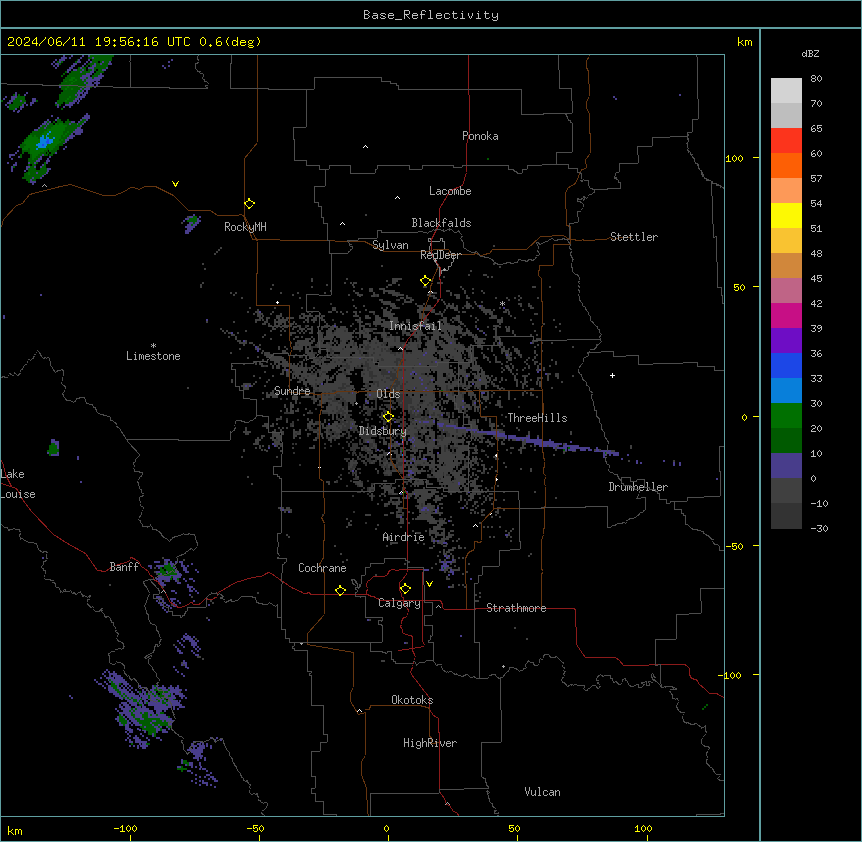
Task: Click the yellow V marker northeast of Calgary
Action: (429, 584)
